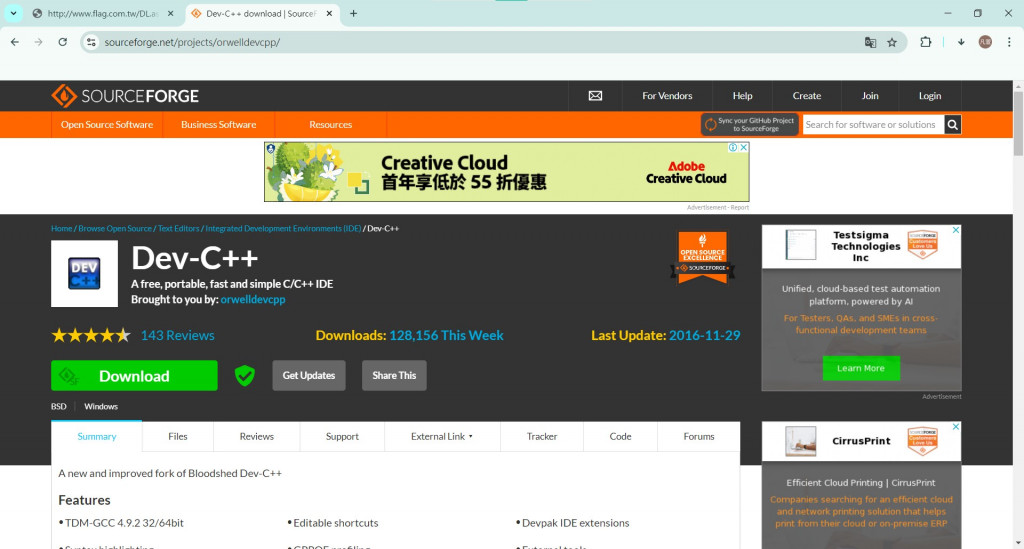Open Resources menu
This screenshot has width=1024, height=549.
coord(330,125)
